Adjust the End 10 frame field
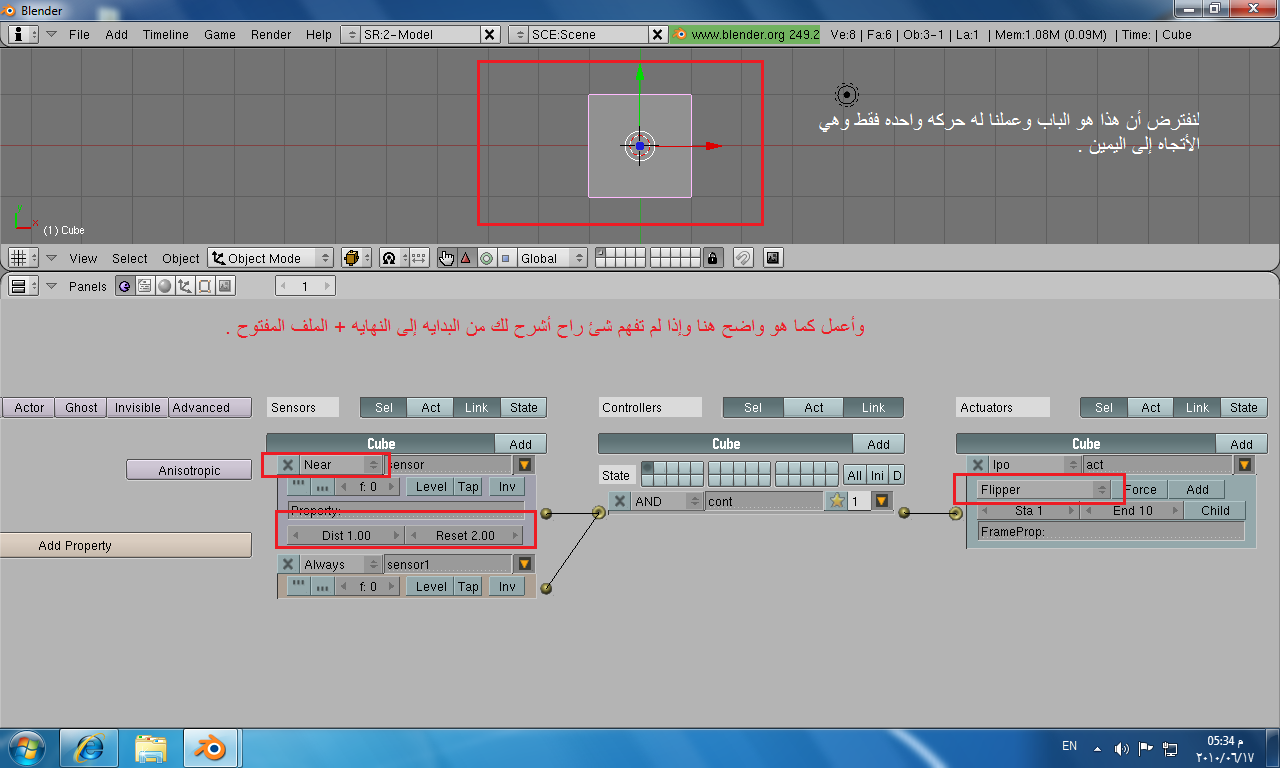Screen dimensions: 1280x768 click(1132, 510)
